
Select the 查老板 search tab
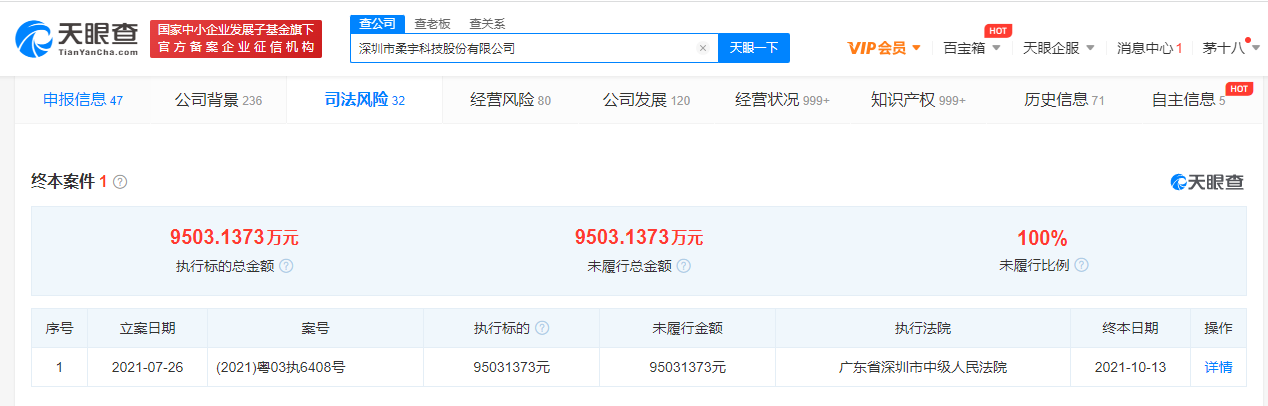433,23
